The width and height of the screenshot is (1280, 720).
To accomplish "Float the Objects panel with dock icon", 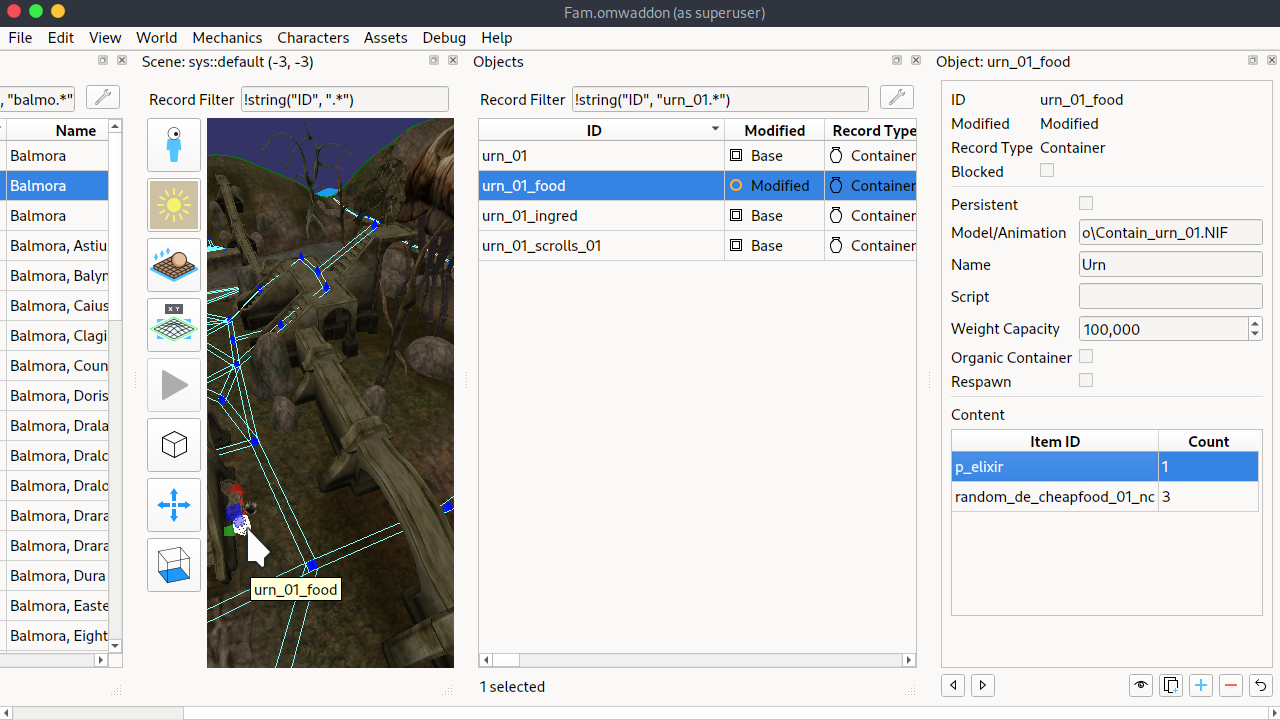I will 897,61.
